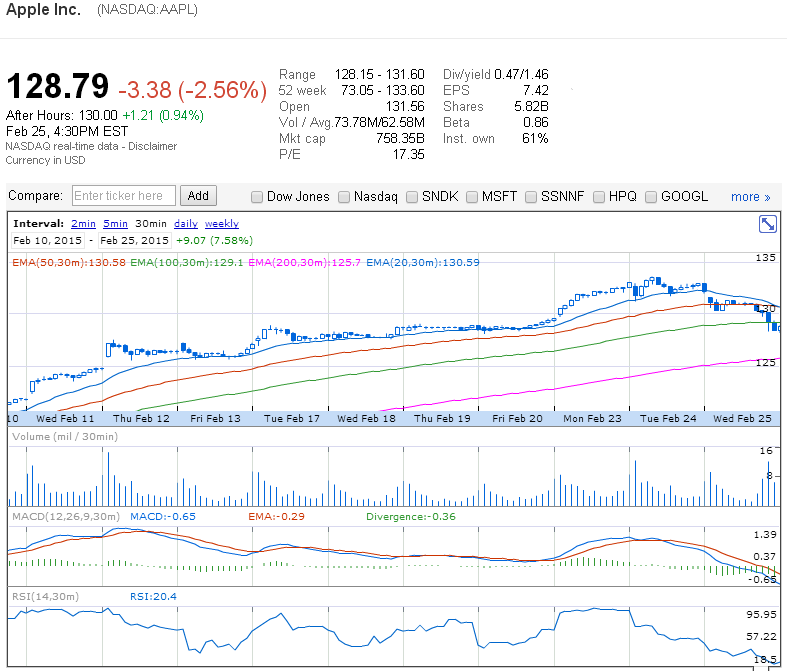Click the Tue Feb 24 timeline label
Viewport: 787px width, 671px height.
668,419
